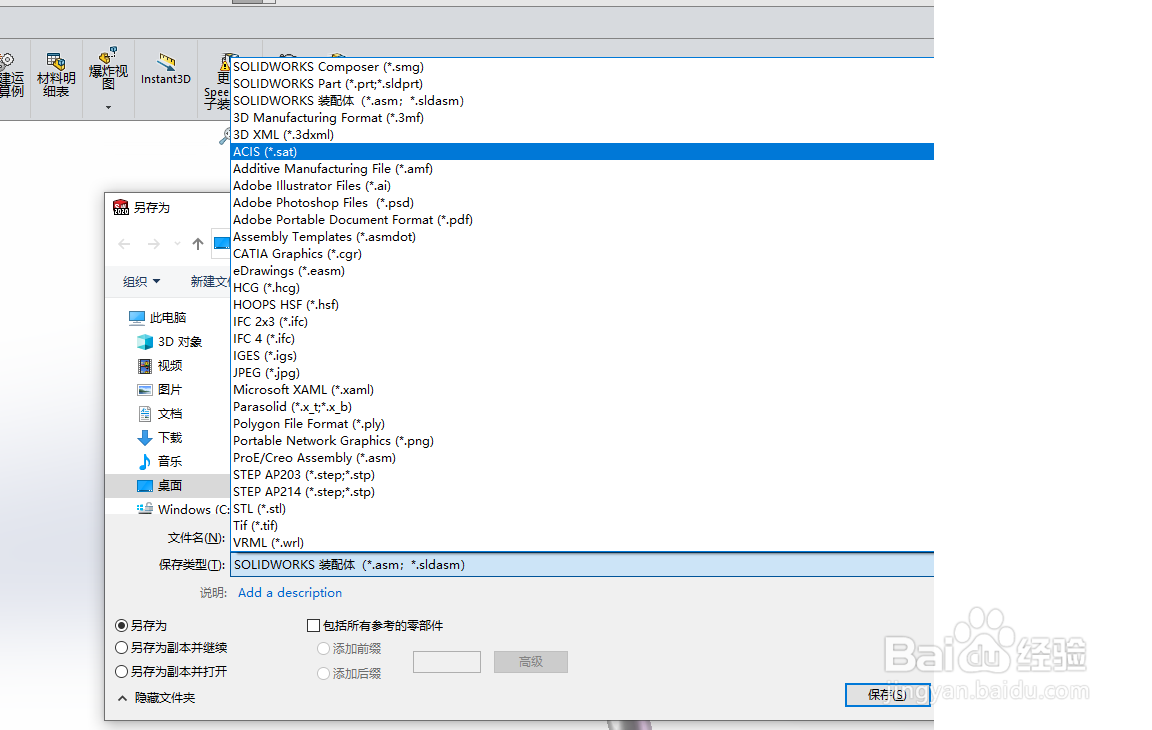Select 此电脑 in the navigation tree

(x=158, y=317)
